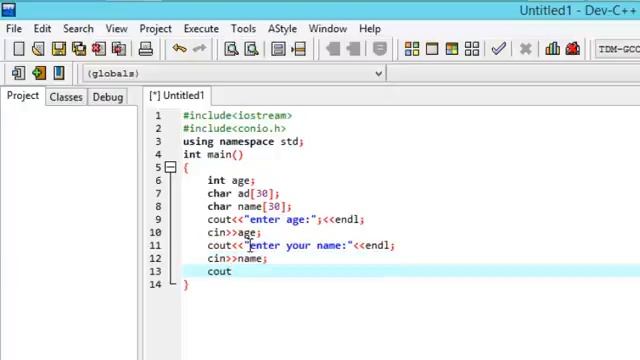Click the Save All icon
640x360 pixels.
tap(79, 49)
